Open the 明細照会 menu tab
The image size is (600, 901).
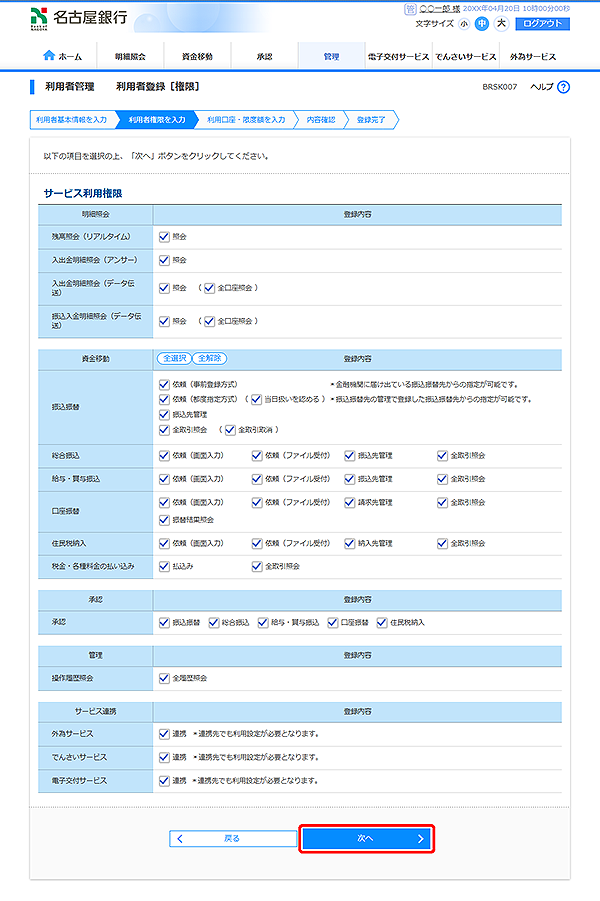click(x=130, y=57)
